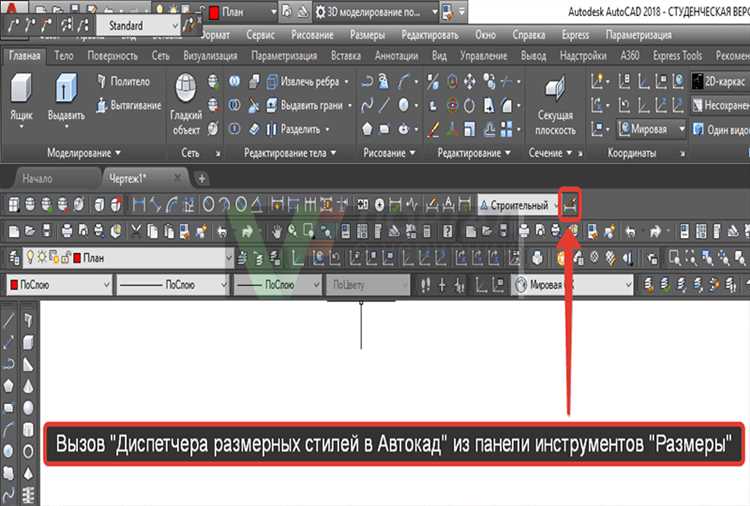
Task: Add a new drawing tab with plus button
Action: click(202, 179)
